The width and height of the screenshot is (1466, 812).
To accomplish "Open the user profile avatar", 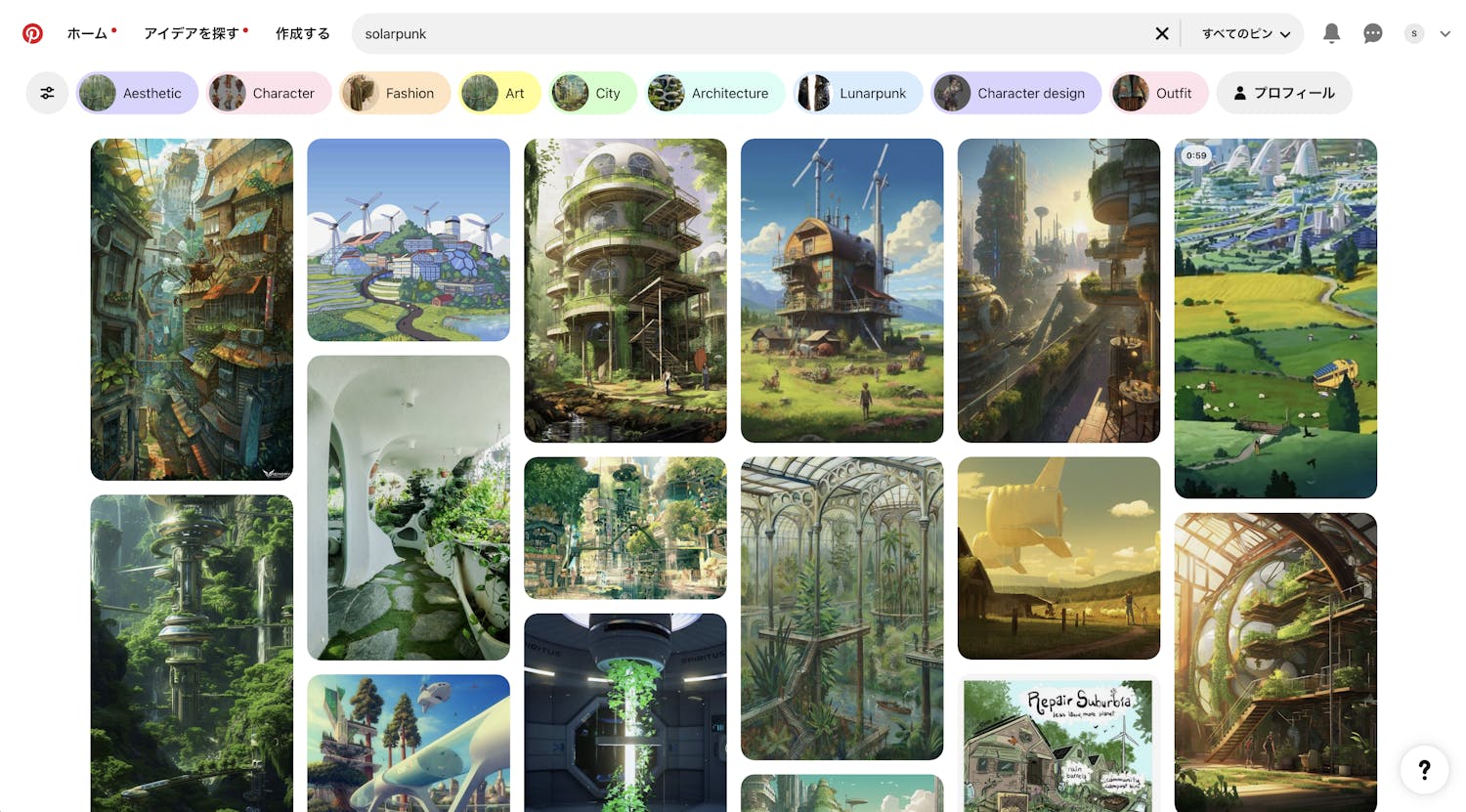I will pyautogui.click(x=1414, y=33).
